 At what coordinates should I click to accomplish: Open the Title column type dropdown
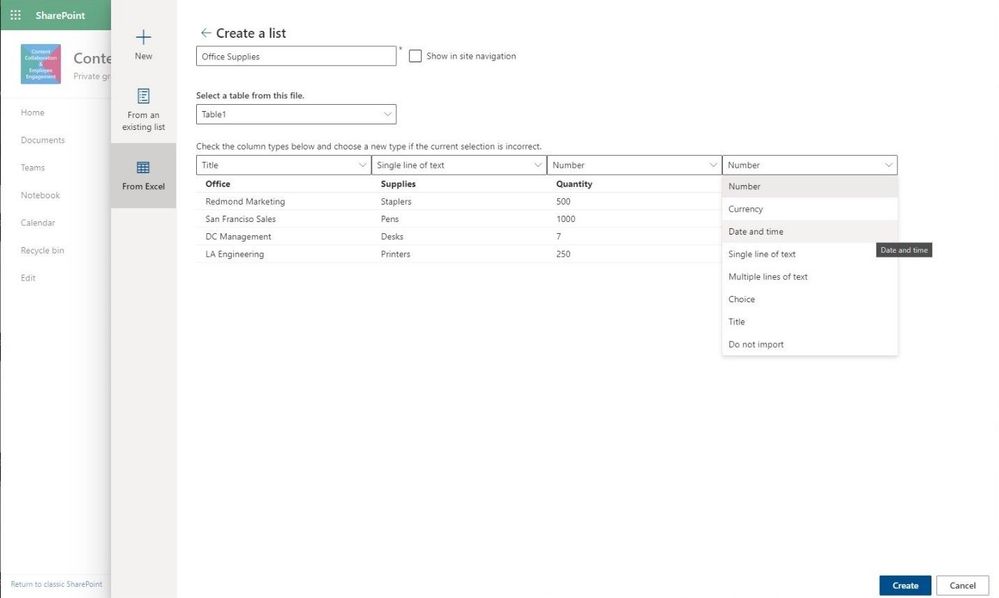[x=283, y=165]
